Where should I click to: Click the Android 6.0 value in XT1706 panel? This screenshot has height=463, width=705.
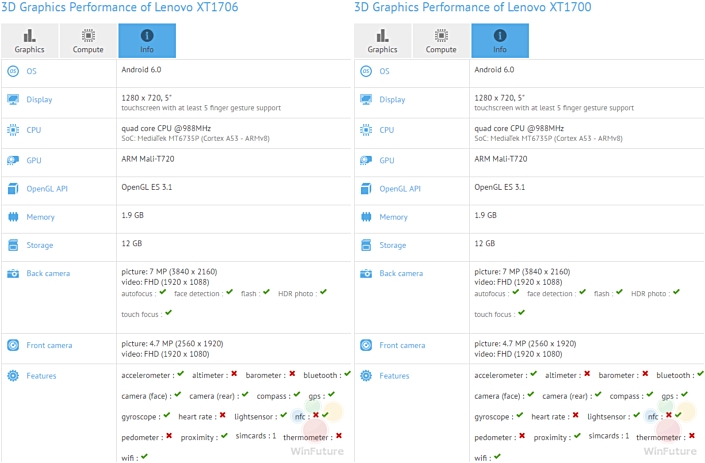coord(141,70)
